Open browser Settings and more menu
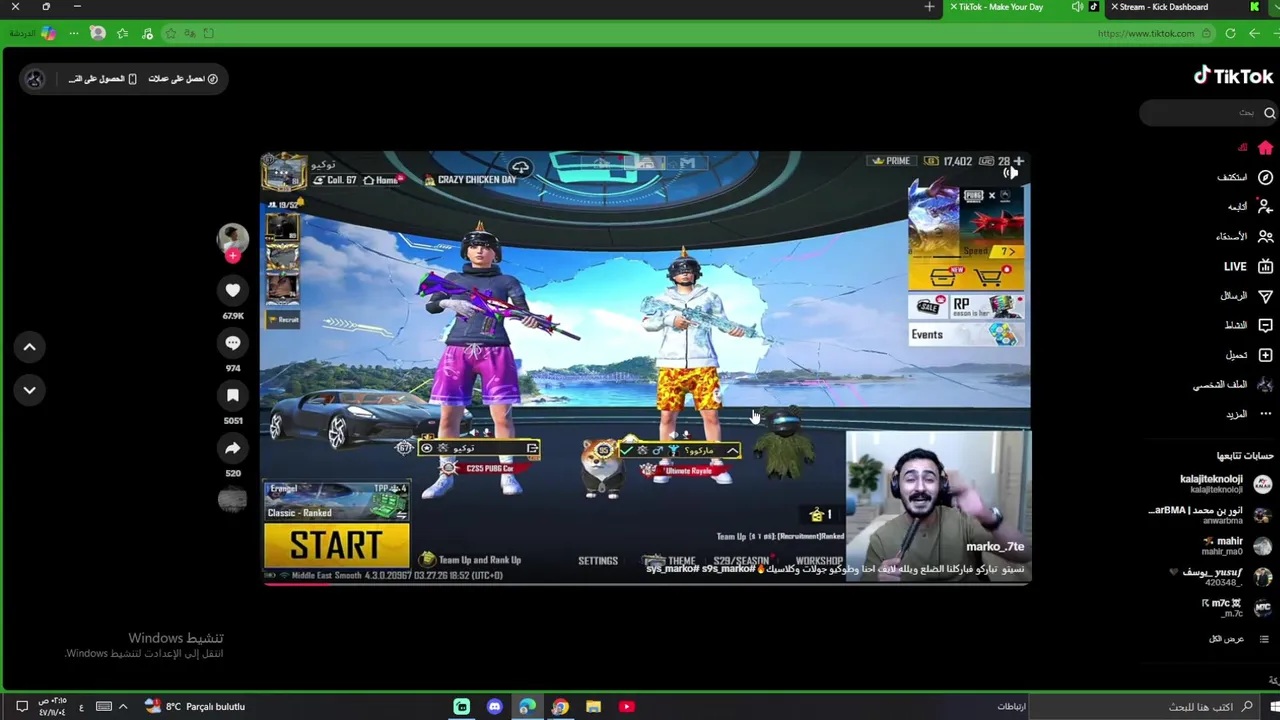 point(73,33)
